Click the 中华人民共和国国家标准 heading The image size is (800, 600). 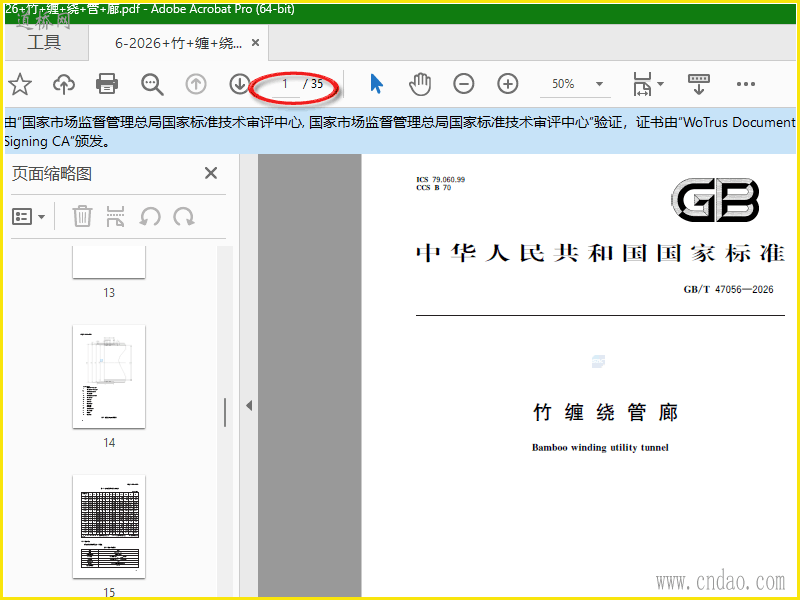600,253
